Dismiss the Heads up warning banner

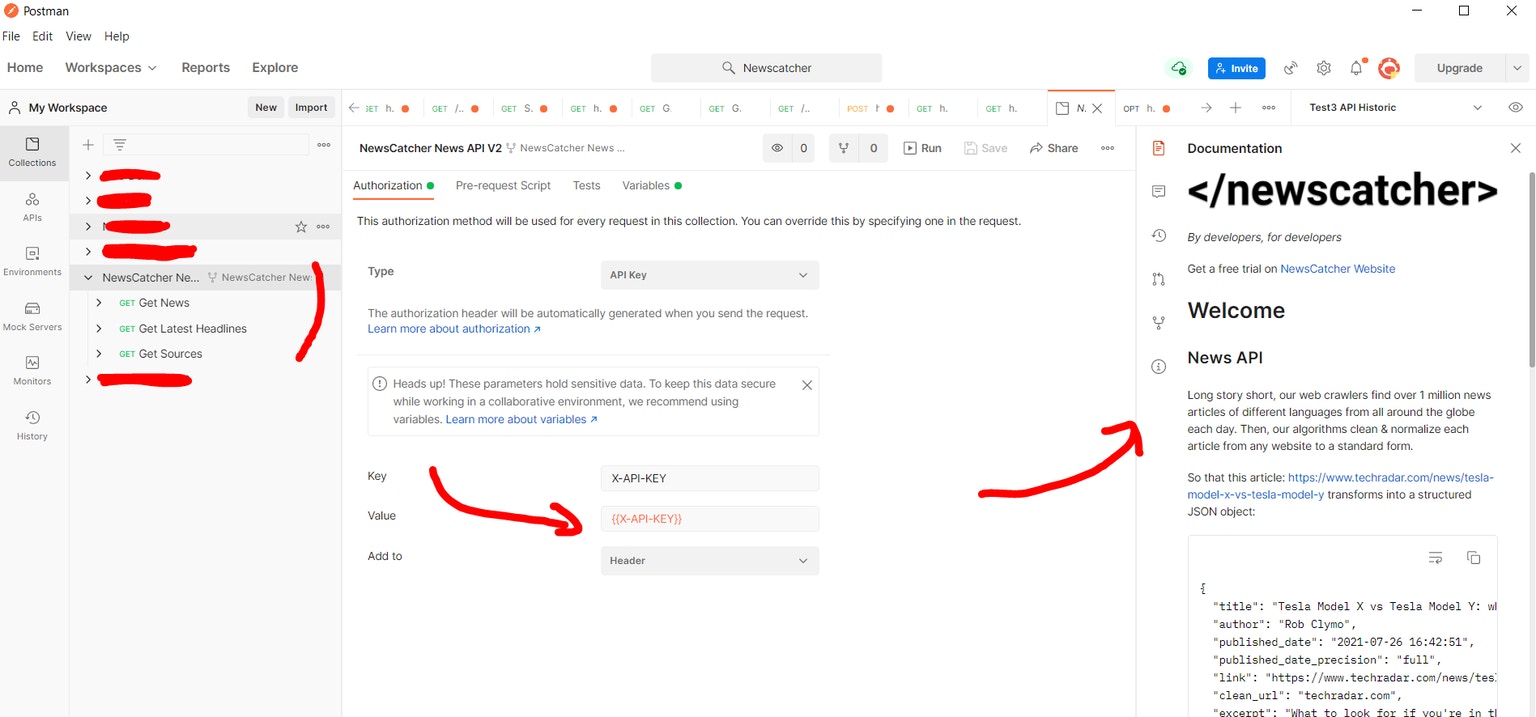pyautogui.click(x=807, y=385)
